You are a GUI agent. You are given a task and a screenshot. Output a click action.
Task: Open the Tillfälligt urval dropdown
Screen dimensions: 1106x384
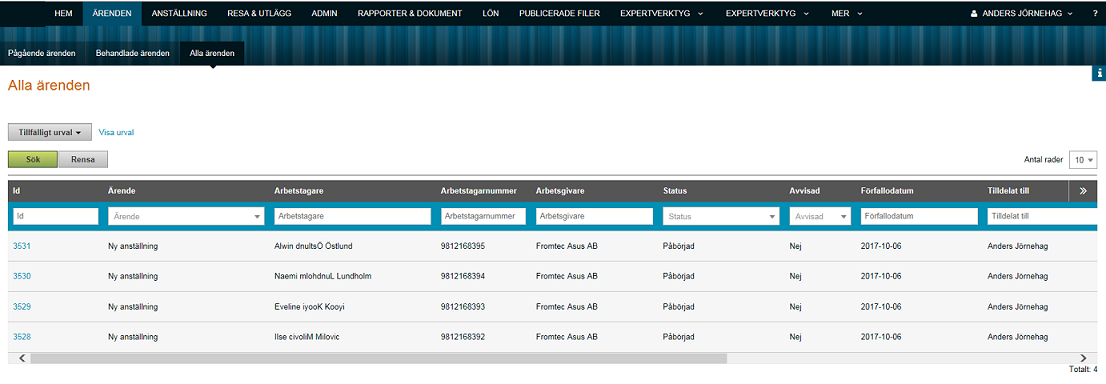pos(49,132)
